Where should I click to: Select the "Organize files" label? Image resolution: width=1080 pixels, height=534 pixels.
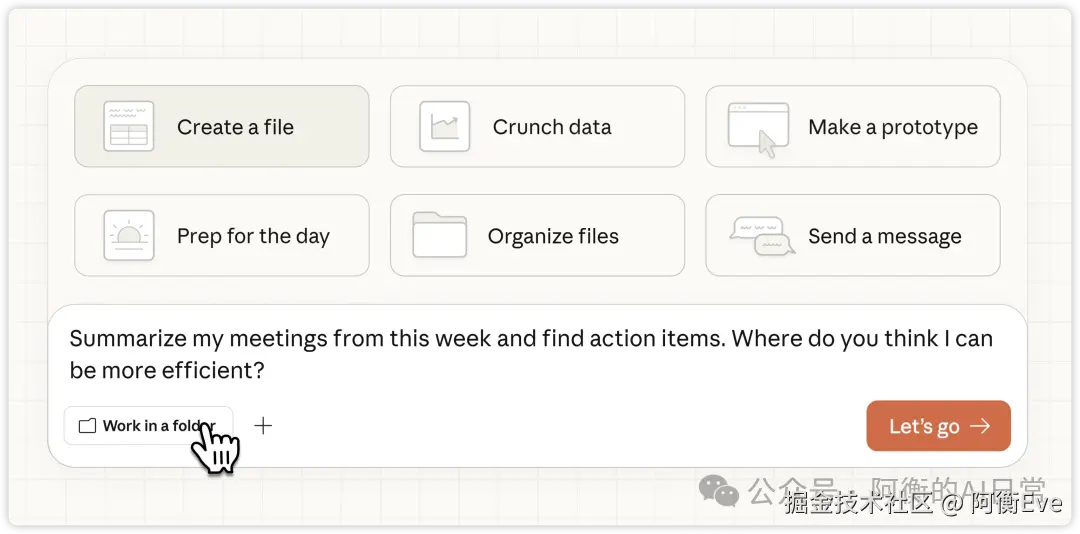553,236
